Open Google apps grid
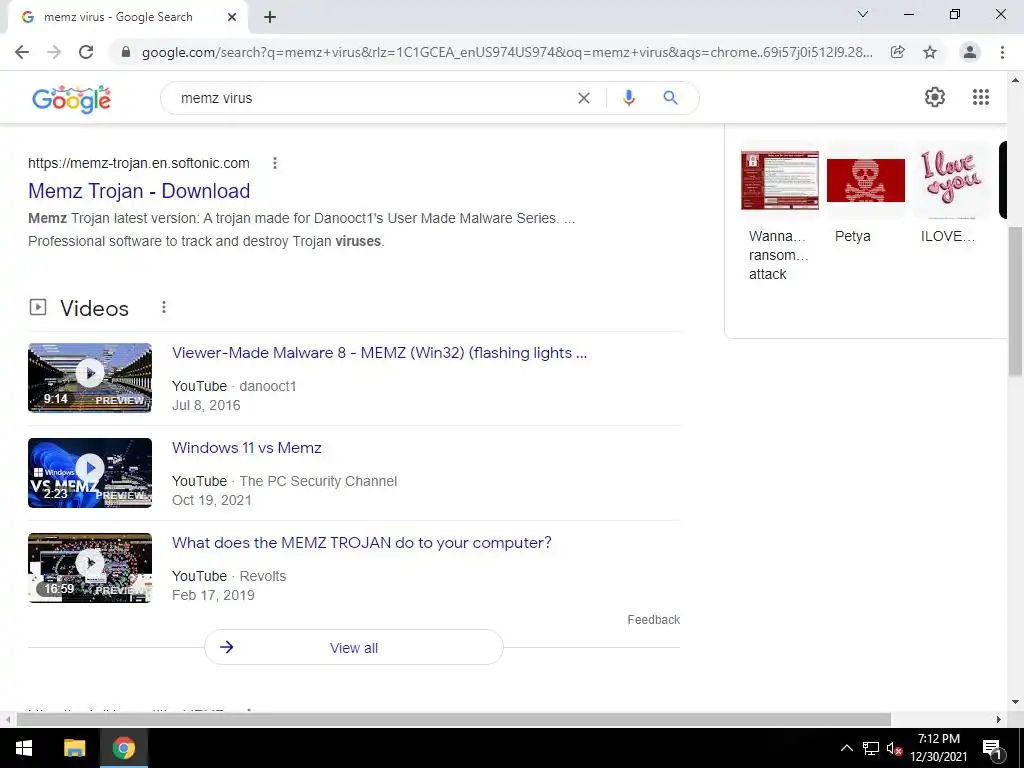The image size is (1024, 768). click(981, 97)
